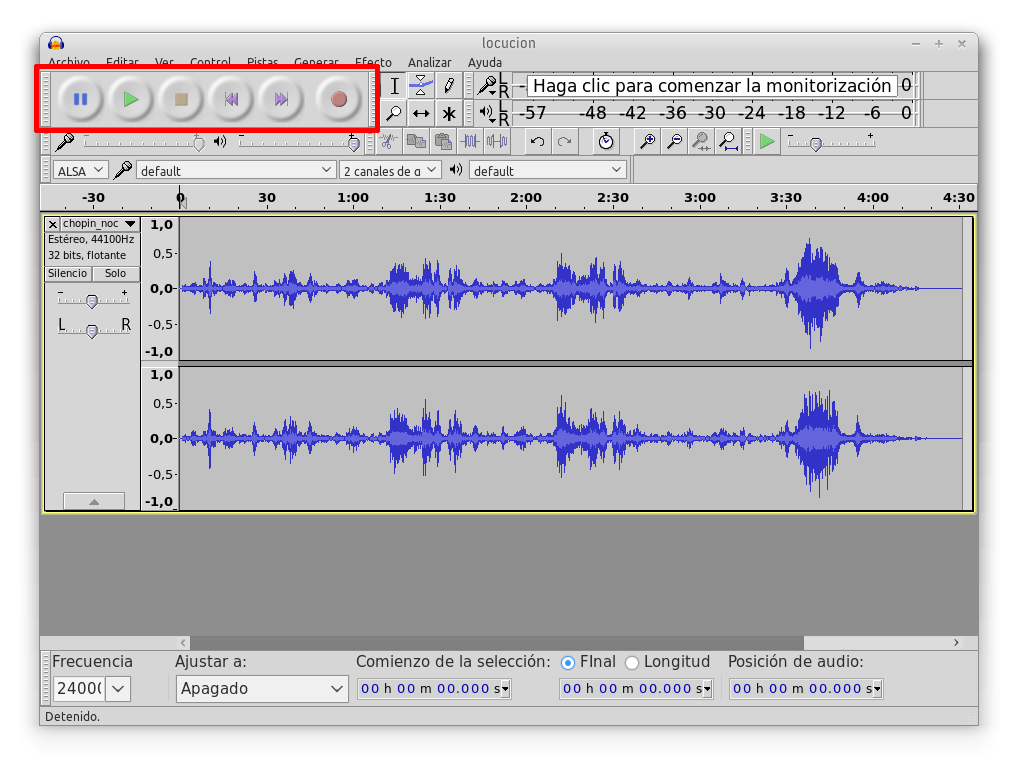Adjust the track gain slider
The image size is (1021, 767).
pos(92,300)
